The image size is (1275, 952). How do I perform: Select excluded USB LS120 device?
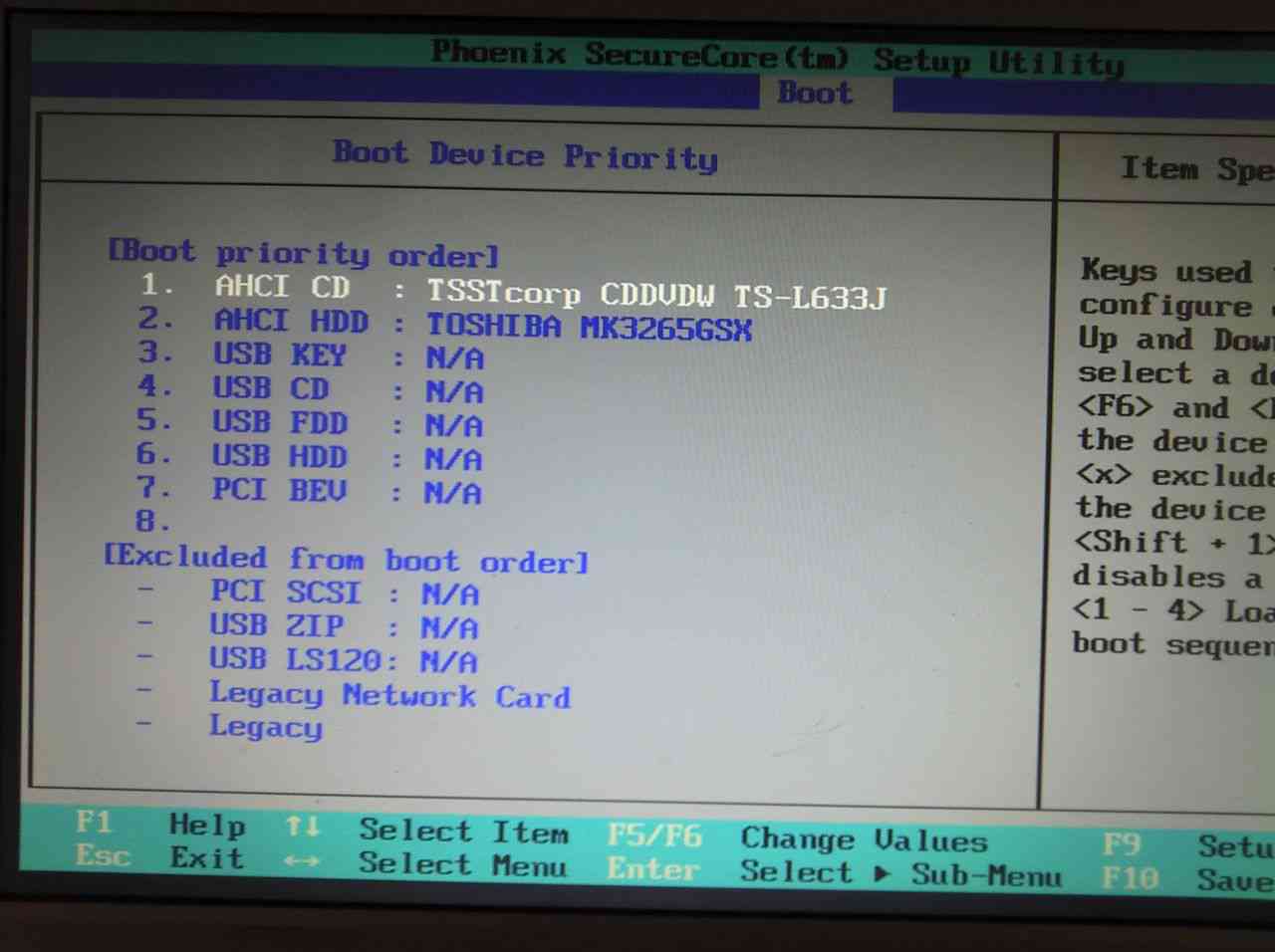point(307,660)
